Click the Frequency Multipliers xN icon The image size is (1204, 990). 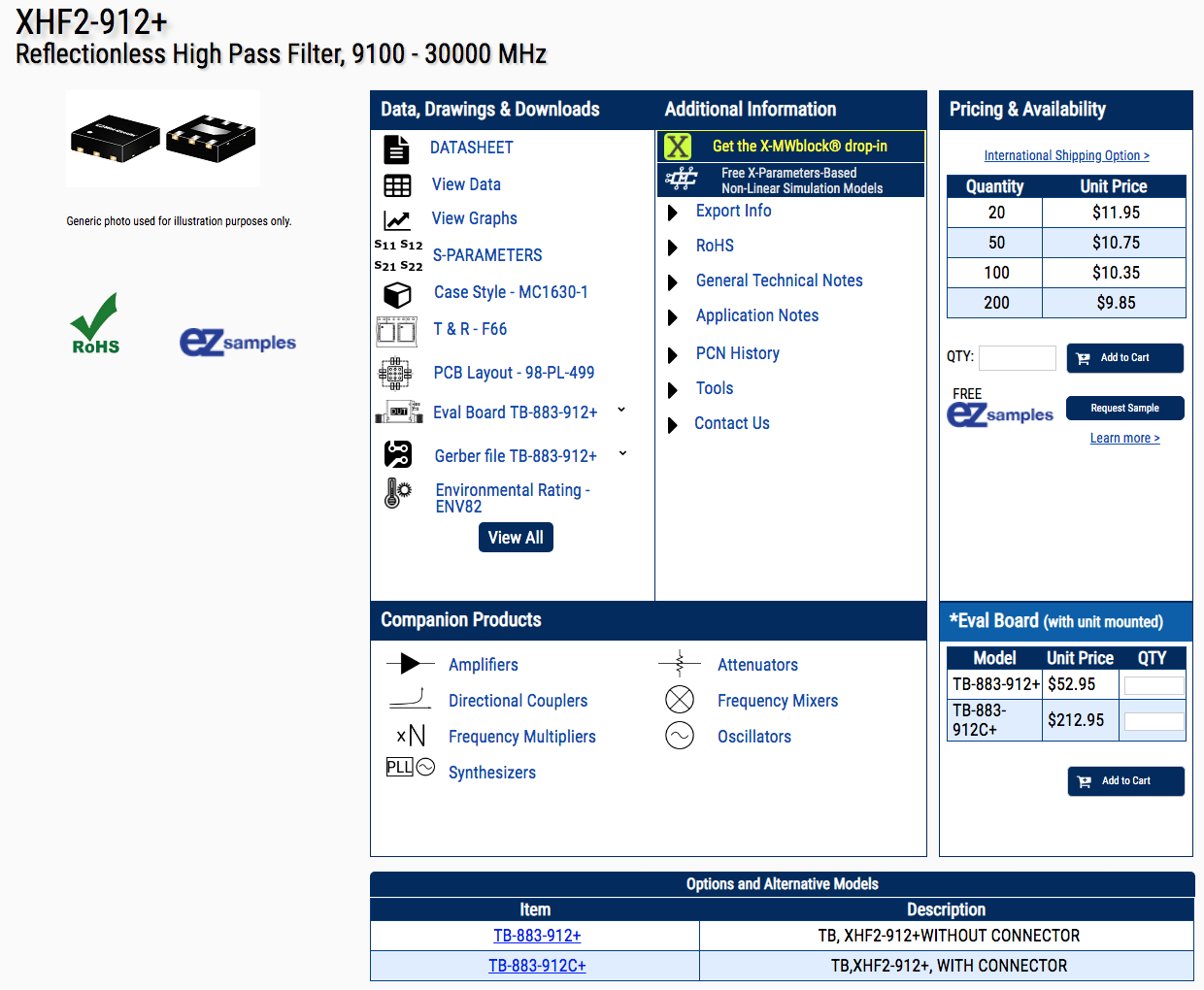pyautogui.click(x=411, y=735)
